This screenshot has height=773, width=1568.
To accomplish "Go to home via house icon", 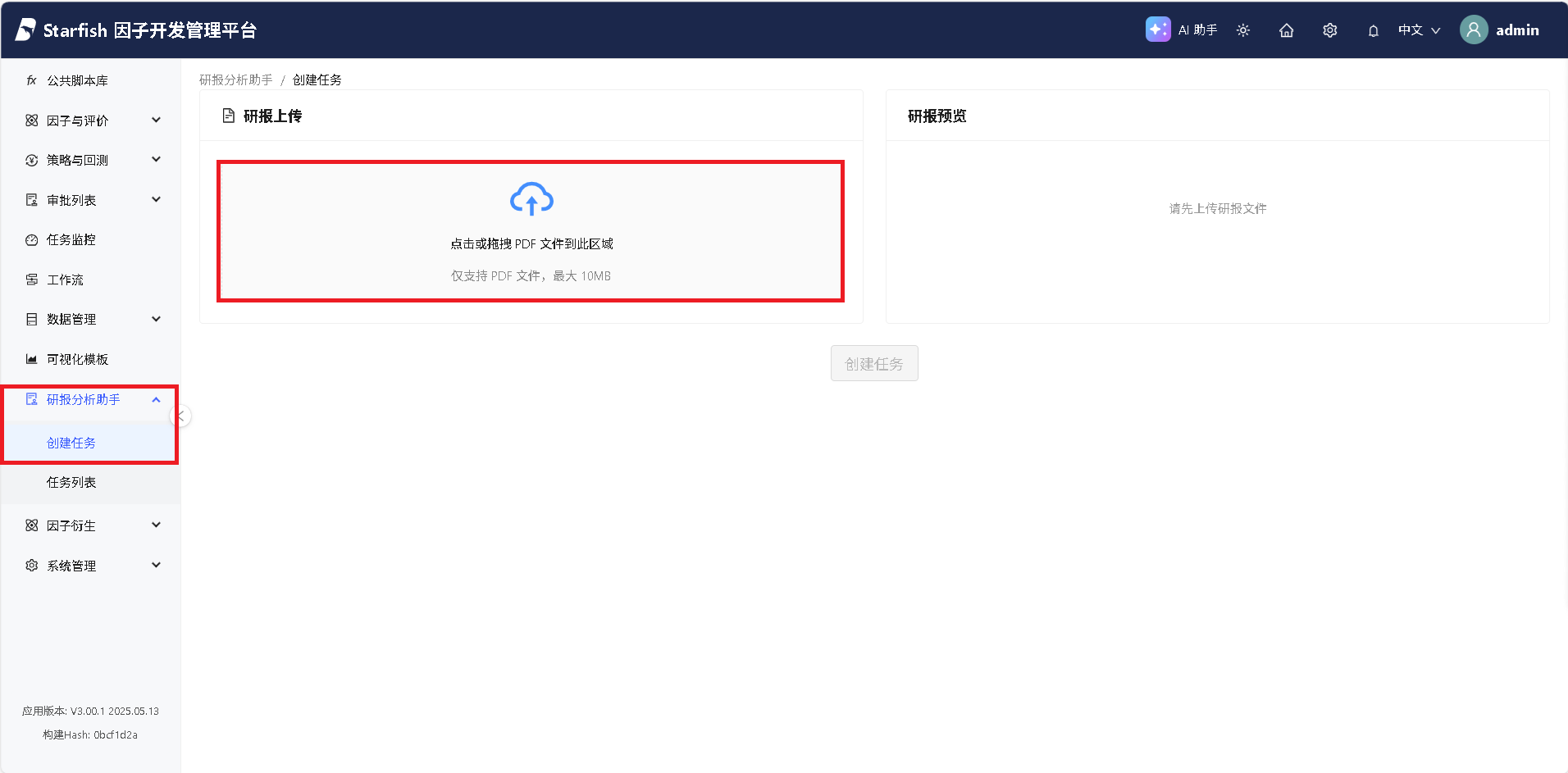I will pos(1287,30).
